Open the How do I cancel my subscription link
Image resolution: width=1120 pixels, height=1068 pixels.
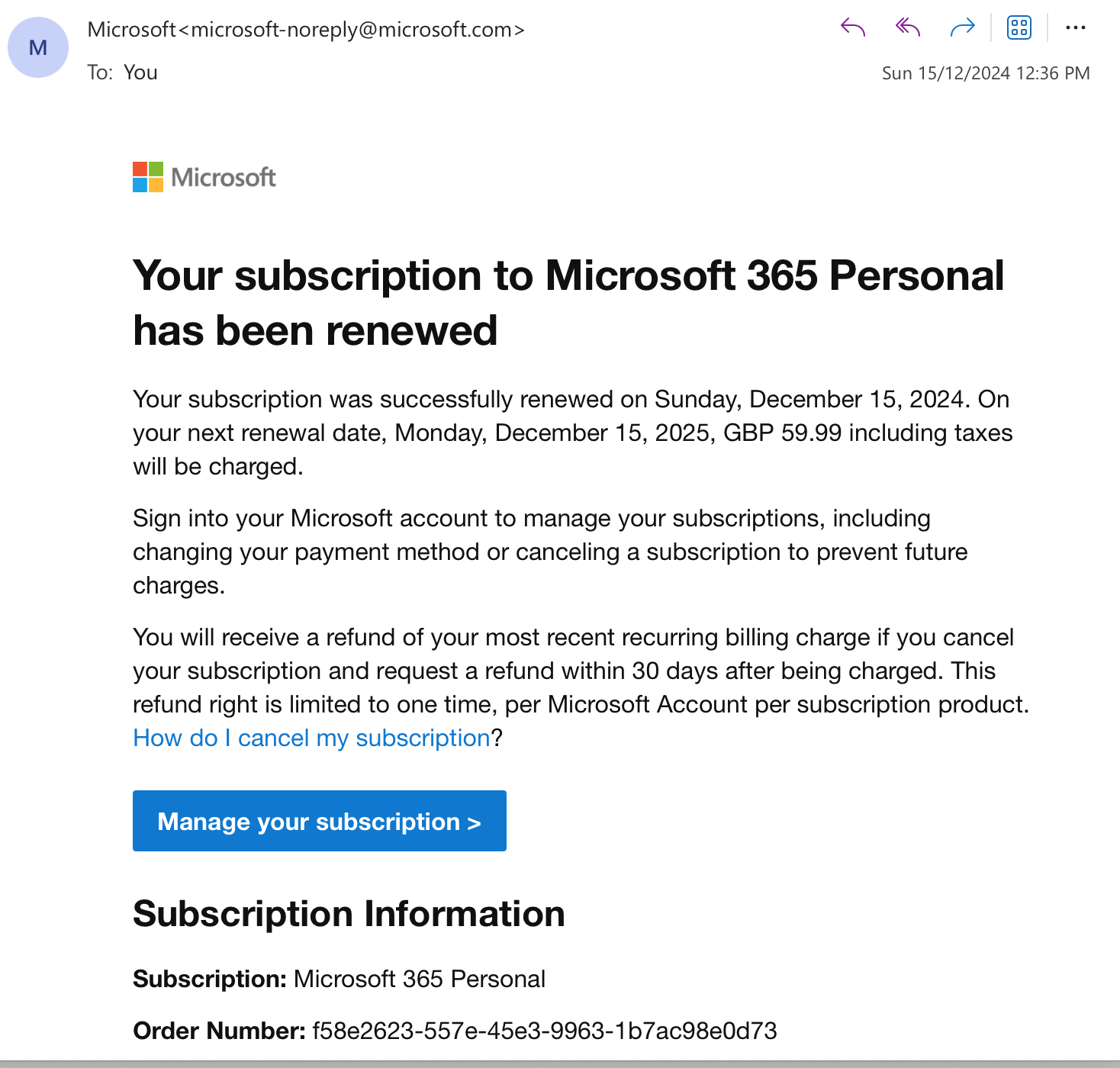(311, 738)
